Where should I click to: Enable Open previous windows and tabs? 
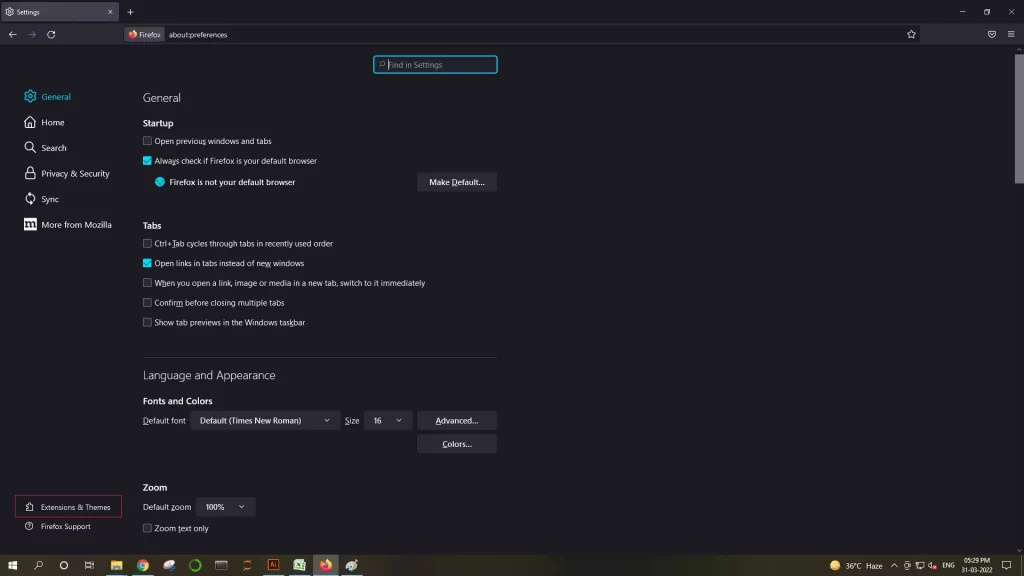tap(147, 141)
